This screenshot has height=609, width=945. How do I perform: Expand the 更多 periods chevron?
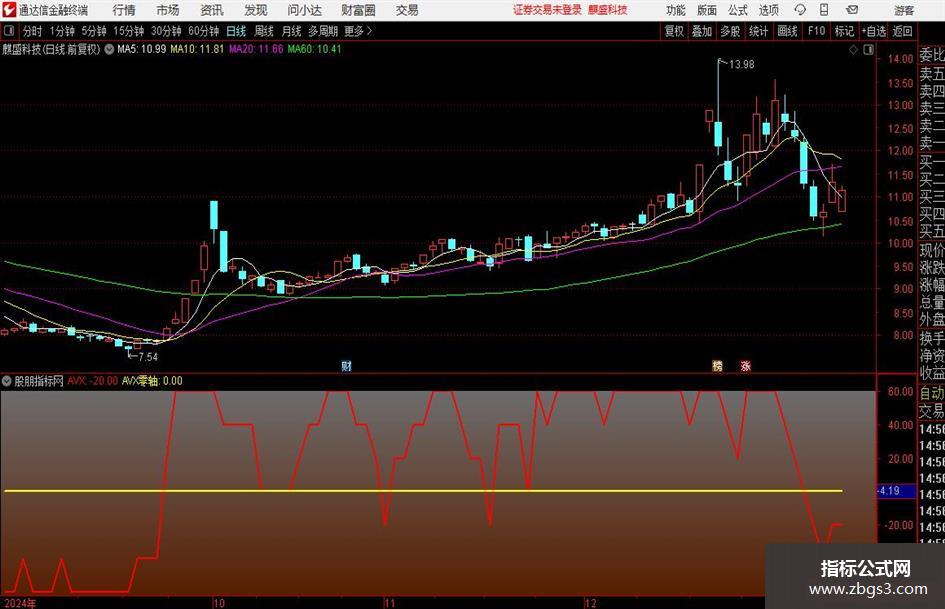pyautogui.click(x=369, y=31)
